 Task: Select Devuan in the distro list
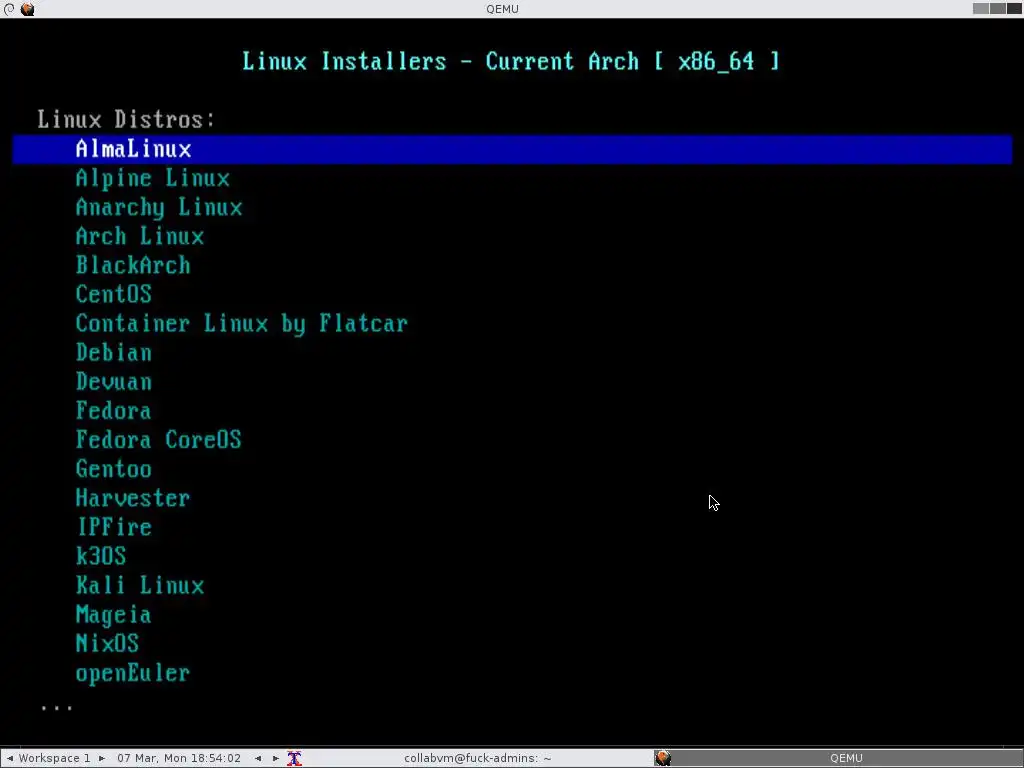[x=114, y=381]
